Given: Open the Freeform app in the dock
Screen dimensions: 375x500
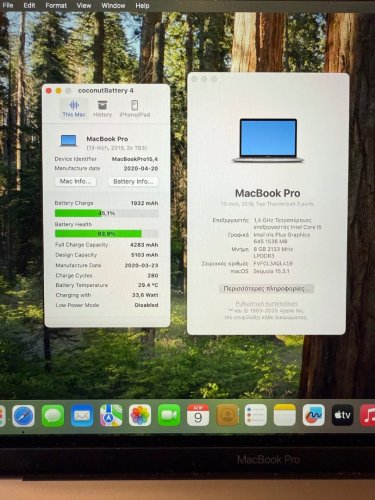Looking at the screenshot, I should click(313, 415).
